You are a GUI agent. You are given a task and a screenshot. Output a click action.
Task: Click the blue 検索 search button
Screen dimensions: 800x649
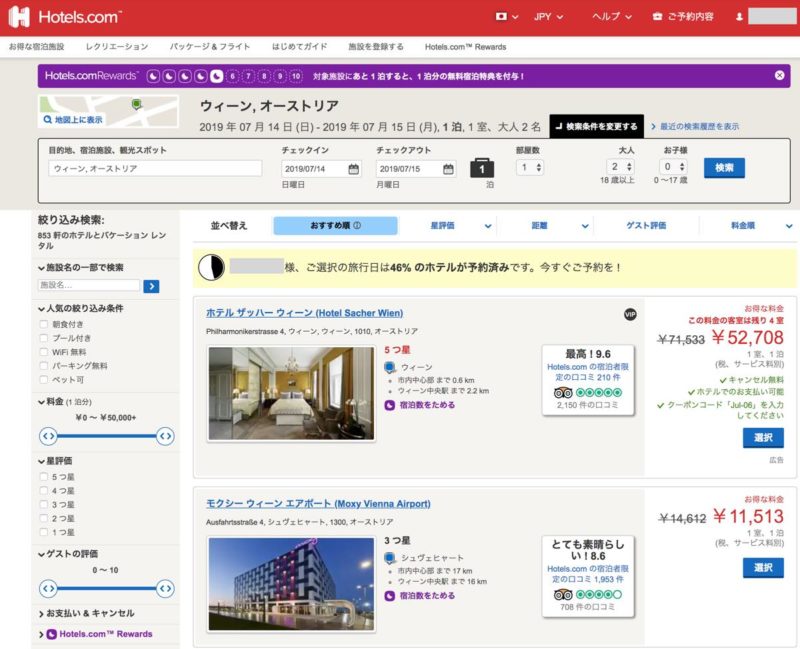tap(724, 167)
